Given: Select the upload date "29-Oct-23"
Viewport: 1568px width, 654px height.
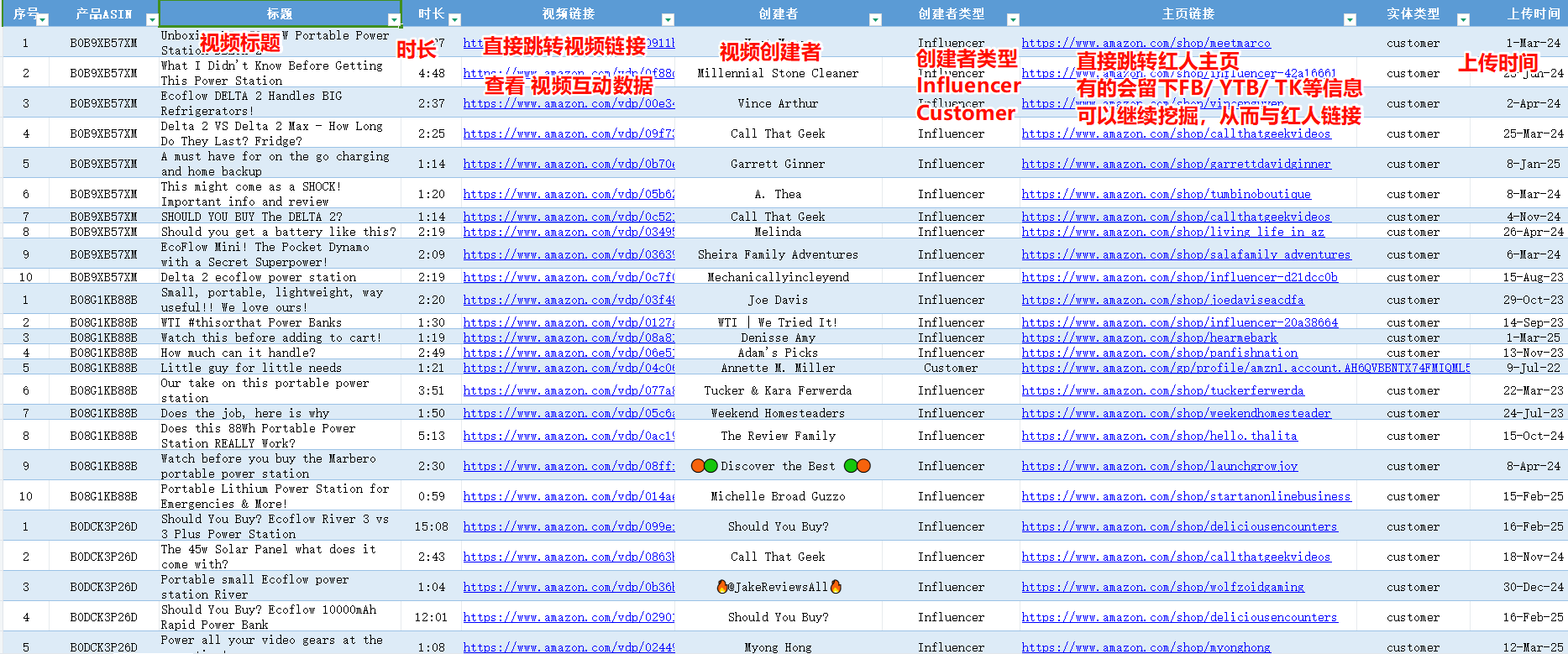Looking at the screenshot, I should (x=1534, y=300).
